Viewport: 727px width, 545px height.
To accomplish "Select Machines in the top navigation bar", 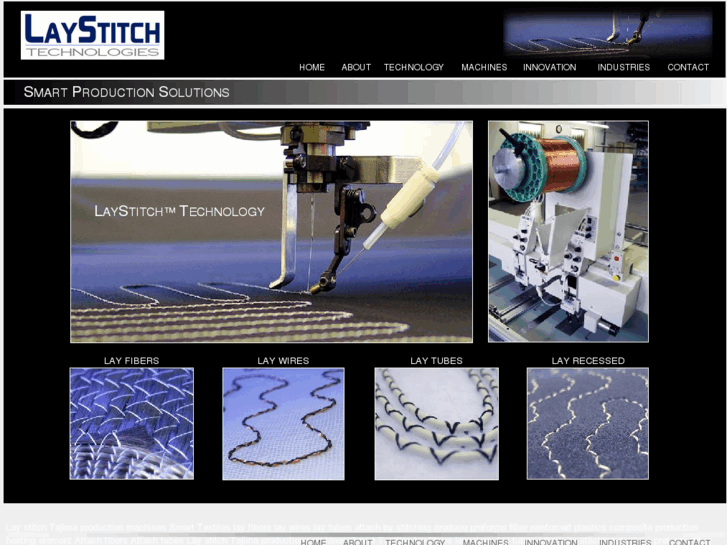I will pyautogui.click(x=484, y=67).
